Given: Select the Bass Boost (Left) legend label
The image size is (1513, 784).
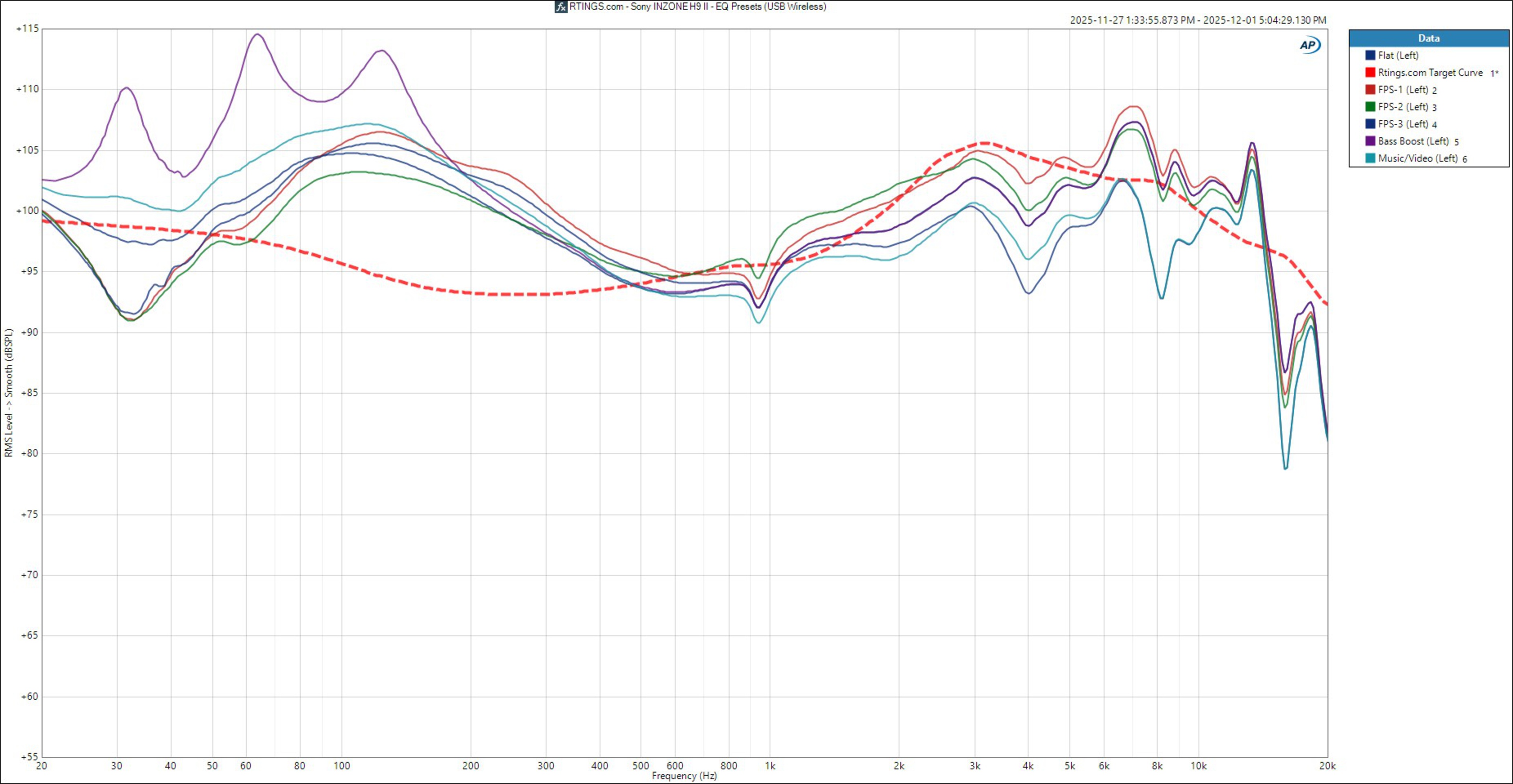Looking at the screenshot, I should click(1413, 141).
